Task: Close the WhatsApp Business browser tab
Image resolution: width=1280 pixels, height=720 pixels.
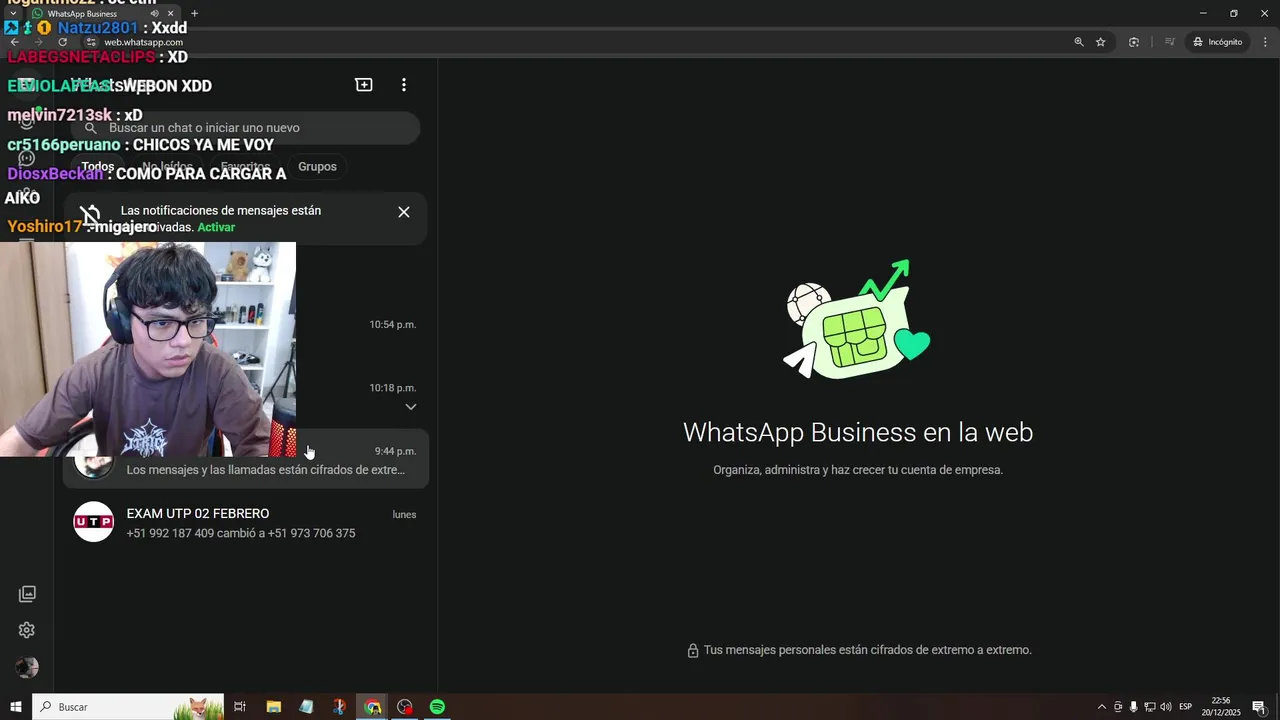Action: 173,13
